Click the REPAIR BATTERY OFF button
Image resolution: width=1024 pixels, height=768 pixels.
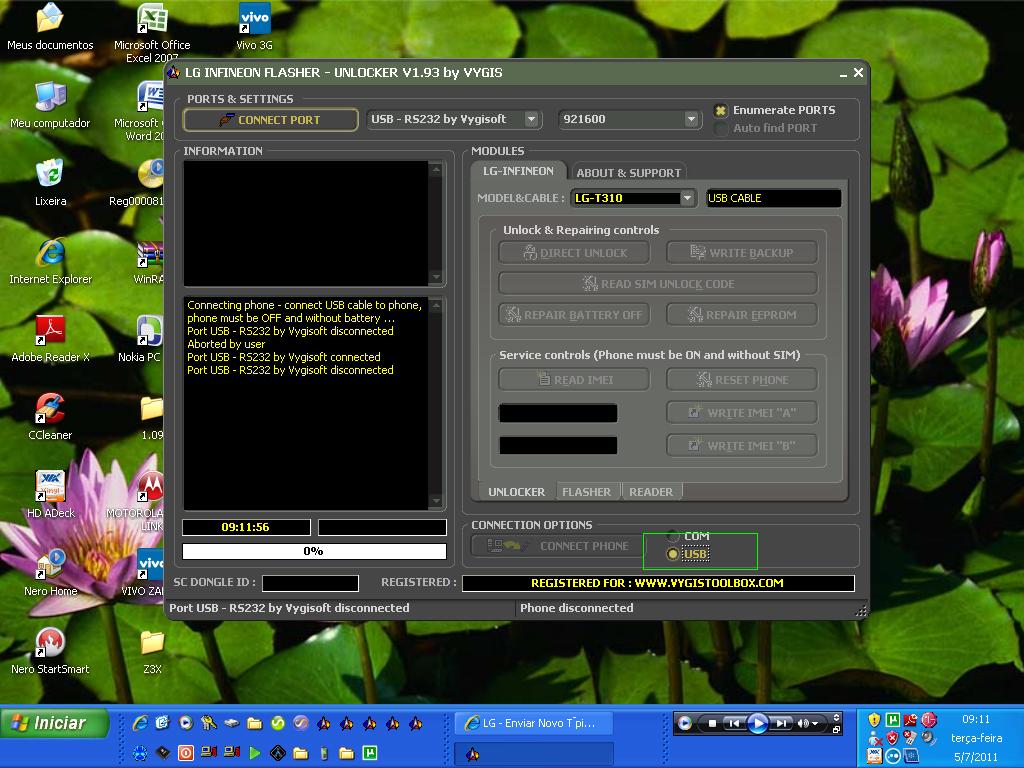(574, 315)
